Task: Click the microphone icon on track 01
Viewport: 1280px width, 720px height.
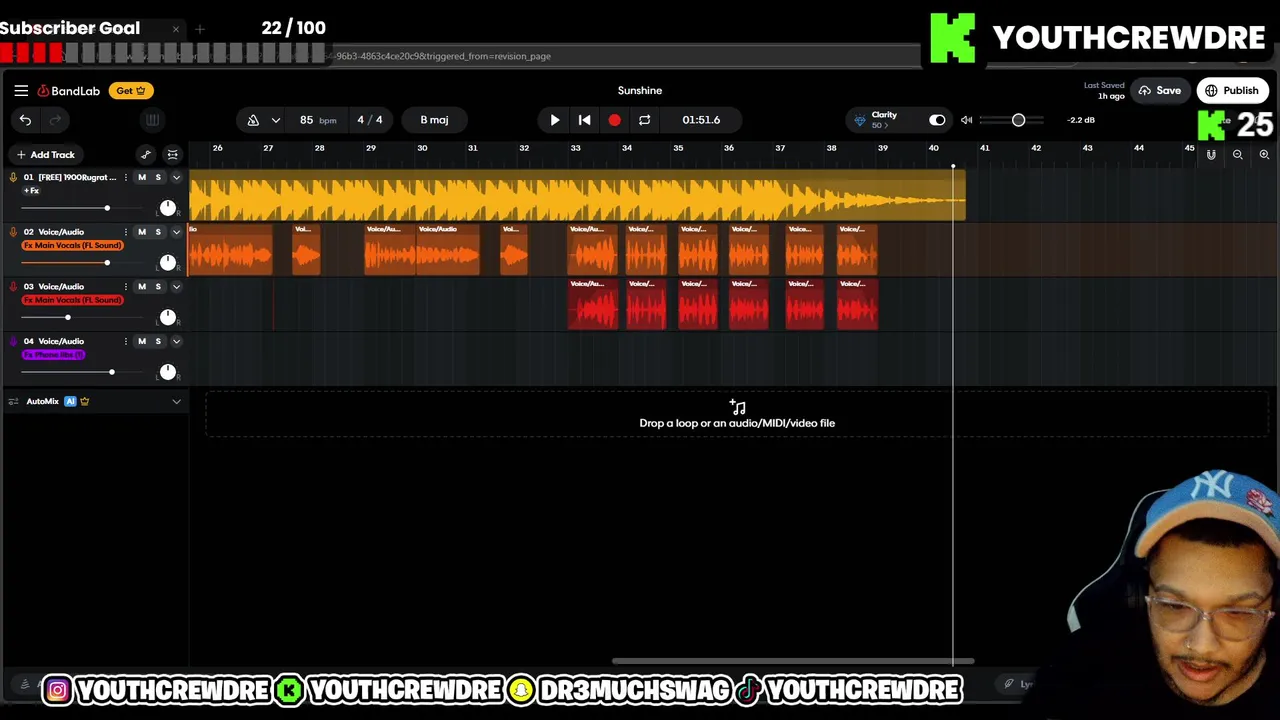Action: click(13, 178)
